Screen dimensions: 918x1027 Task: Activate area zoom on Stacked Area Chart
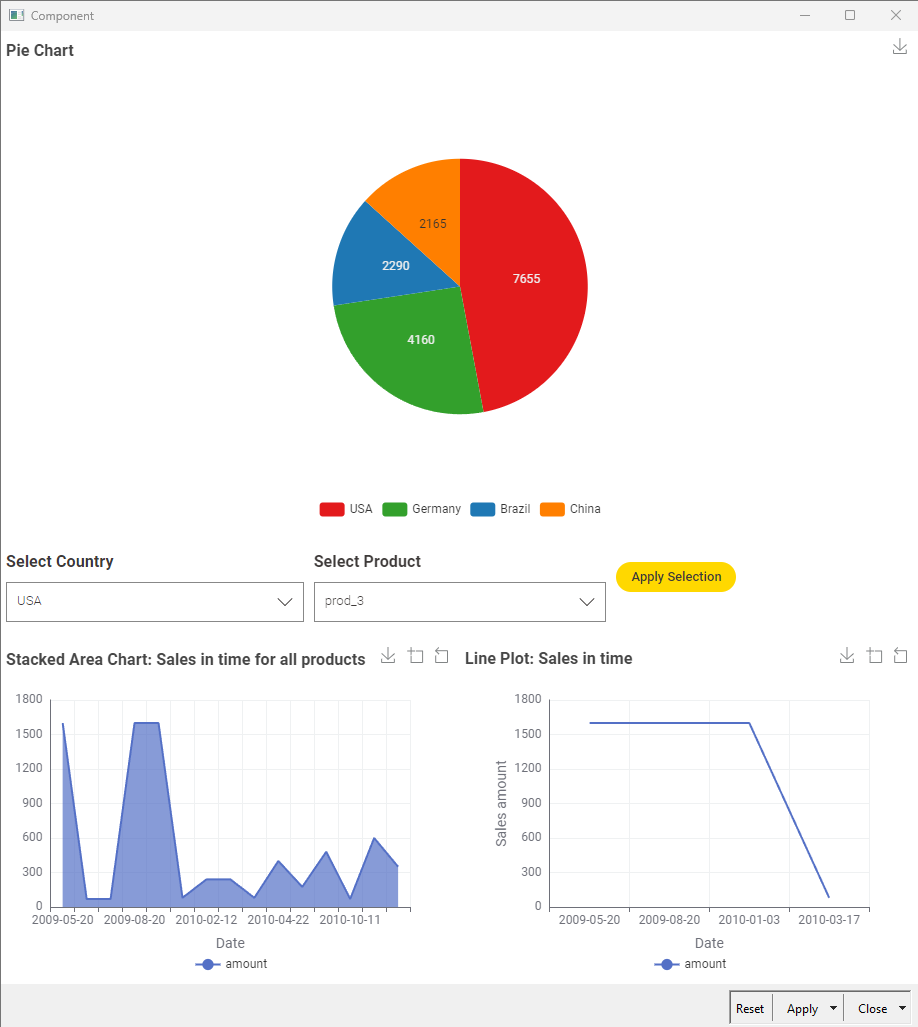416,656
